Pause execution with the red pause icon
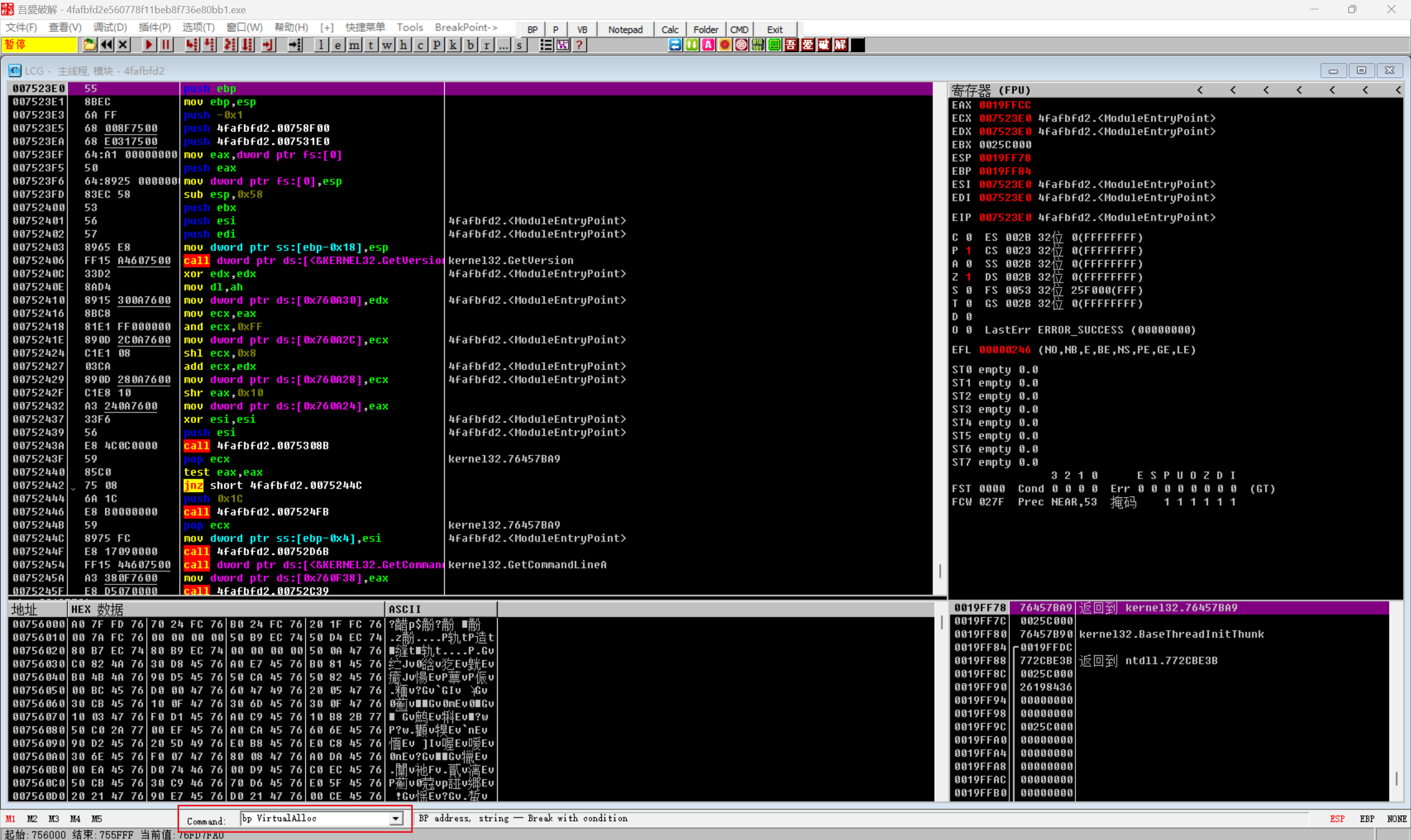 pyautogui.click(x=166, y=45)
